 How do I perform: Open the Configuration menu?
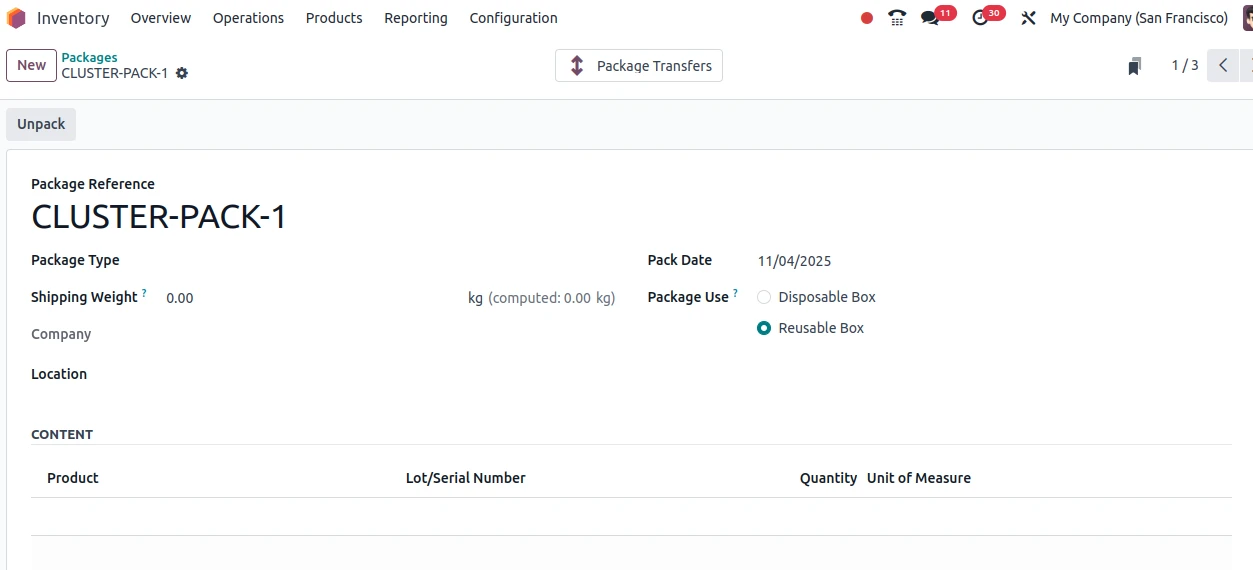(513, 18)
